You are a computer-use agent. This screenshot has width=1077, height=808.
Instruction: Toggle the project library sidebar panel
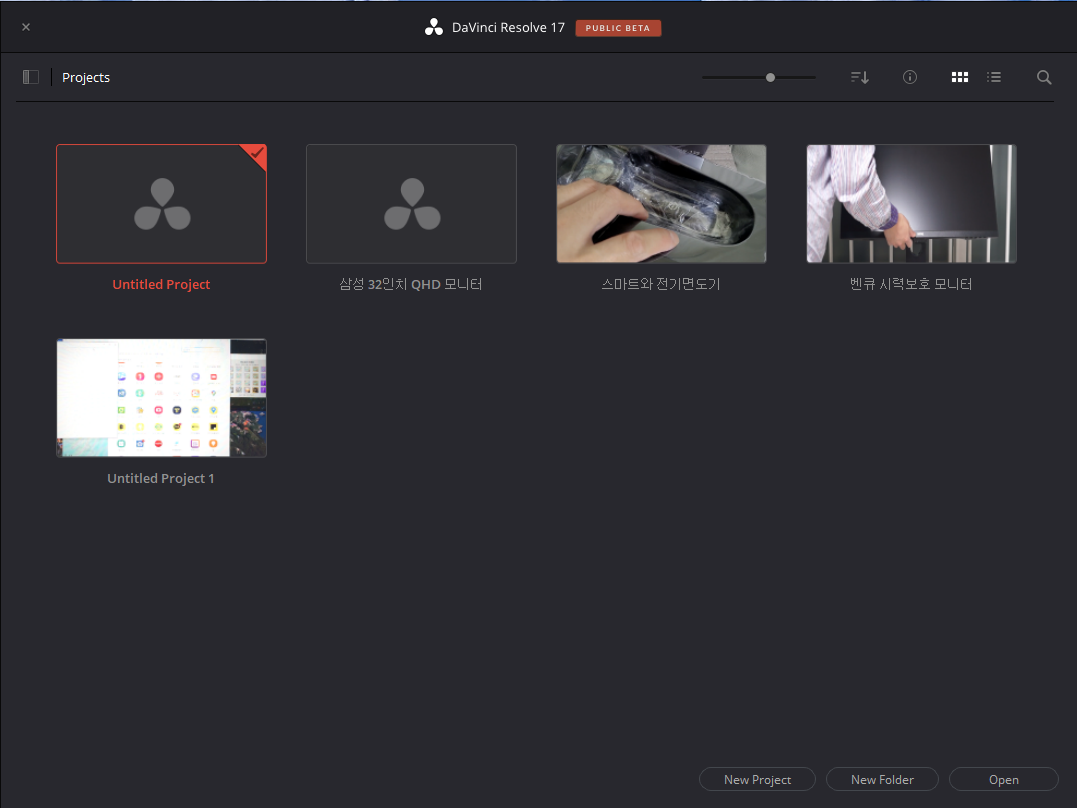[31, 77]
